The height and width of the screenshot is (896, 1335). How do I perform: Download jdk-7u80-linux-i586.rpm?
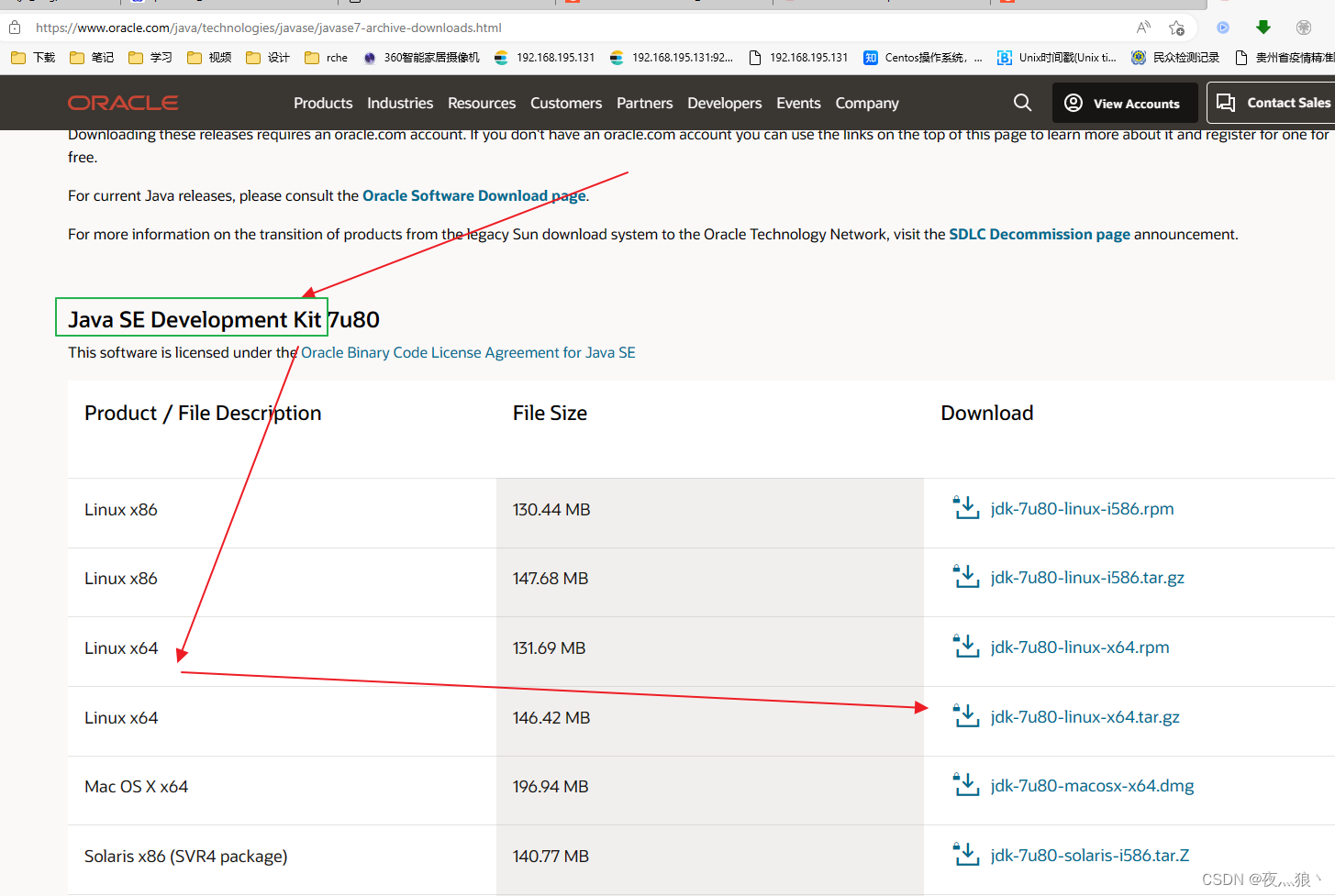(x=1082, y=508)
